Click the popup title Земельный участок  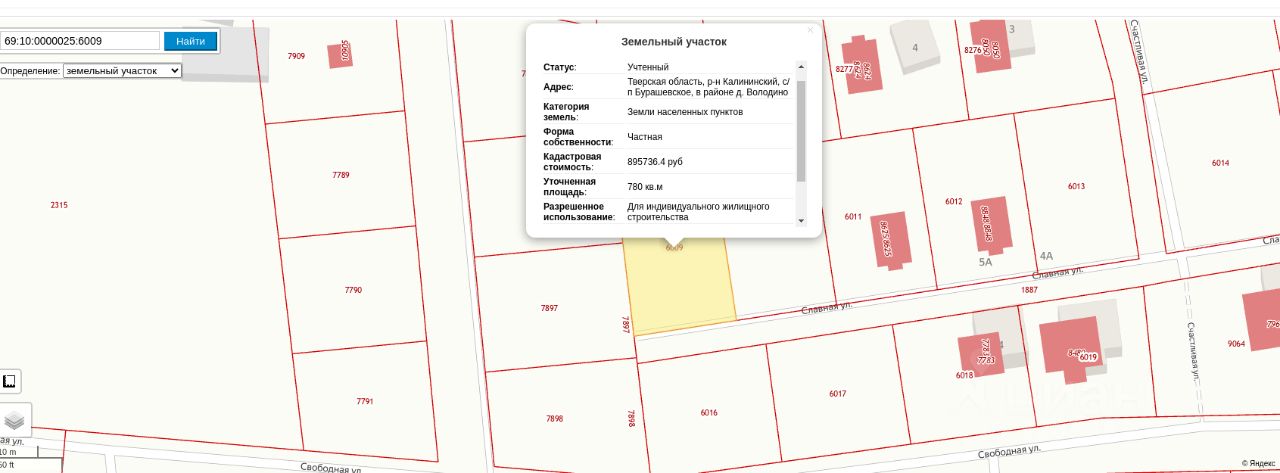[x=674, y=42]
